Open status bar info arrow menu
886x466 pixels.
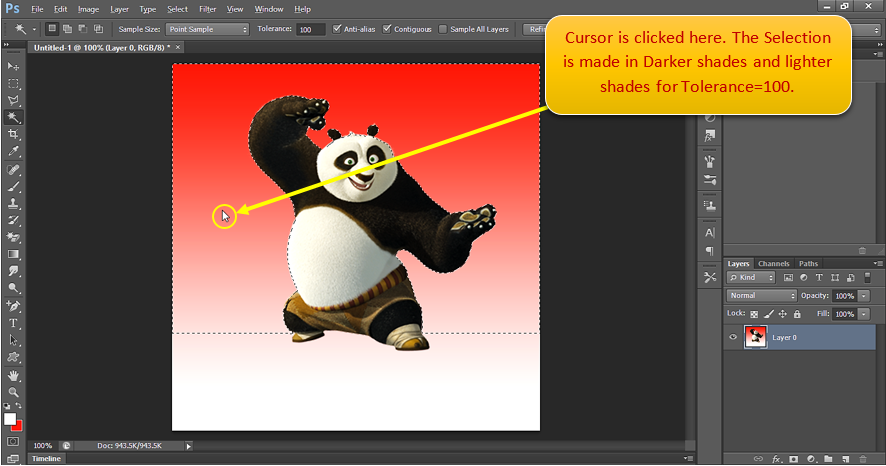(x=189, y=446)
